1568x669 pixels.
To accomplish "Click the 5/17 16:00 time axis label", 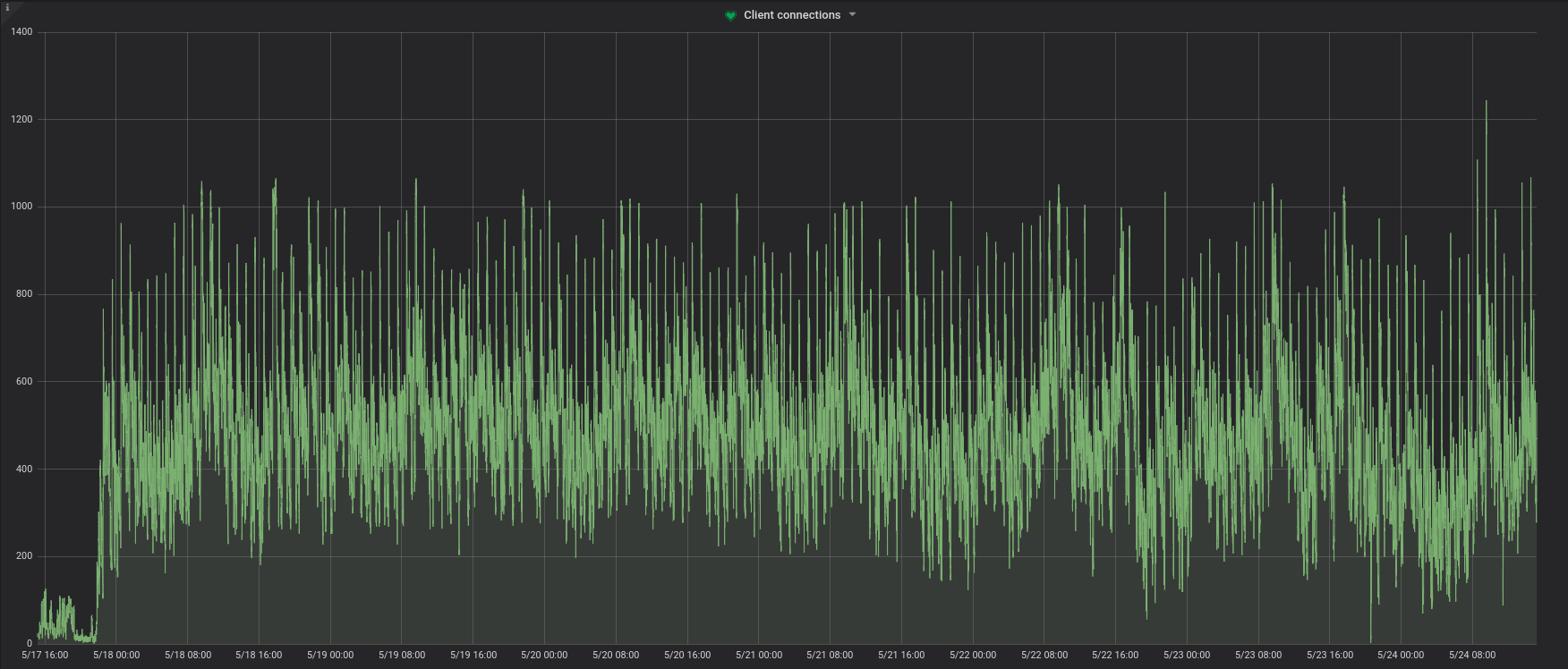I will (x=45, y=655).
